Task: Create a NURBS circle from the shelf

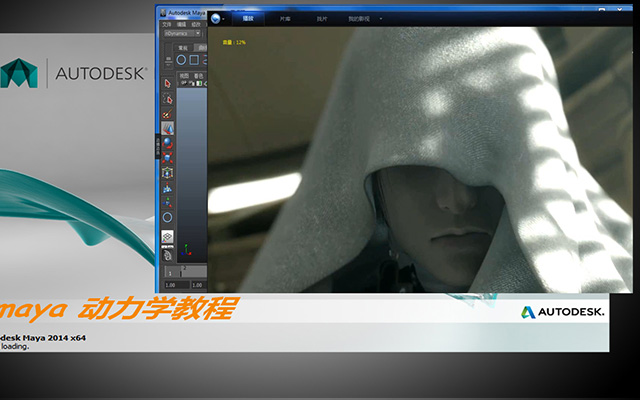Action: tap(181, 60)
